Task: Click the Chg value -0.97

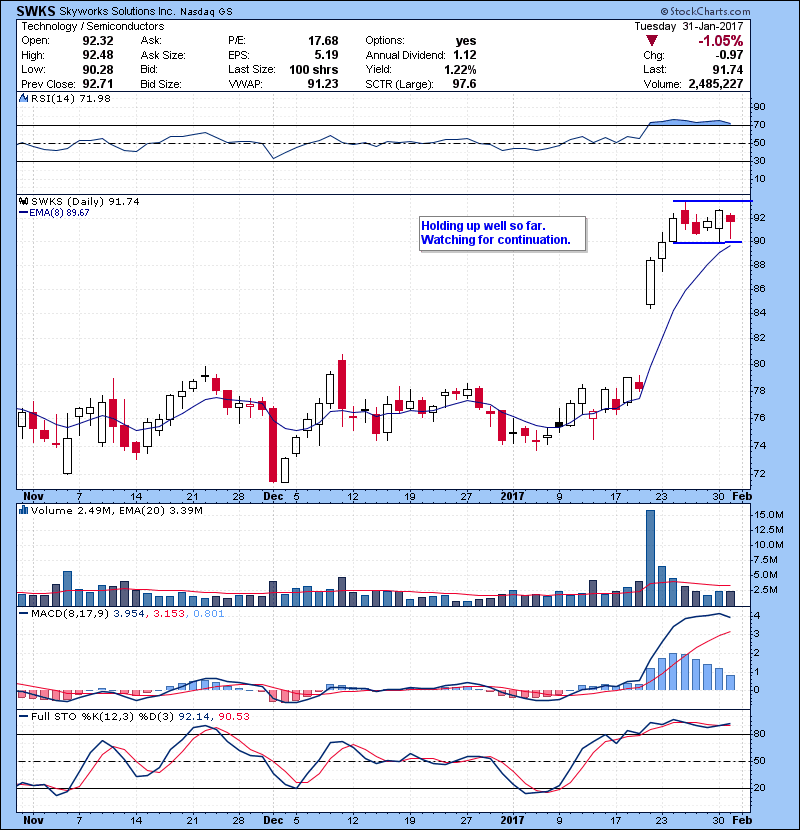Action: tap(729, 55)
